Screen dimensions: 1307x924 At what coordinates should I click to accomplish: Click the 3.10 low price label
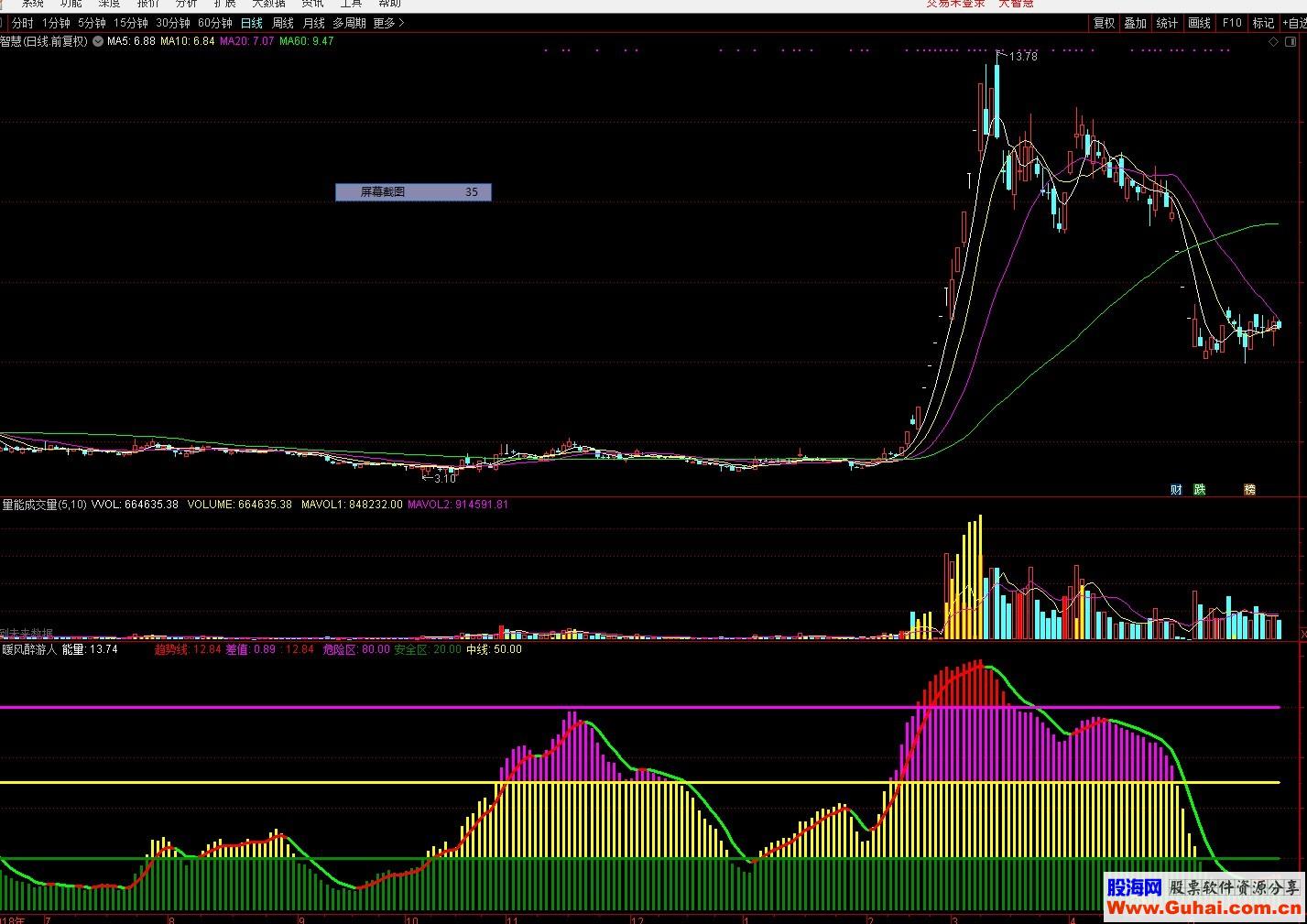click(x=445, y=479)
